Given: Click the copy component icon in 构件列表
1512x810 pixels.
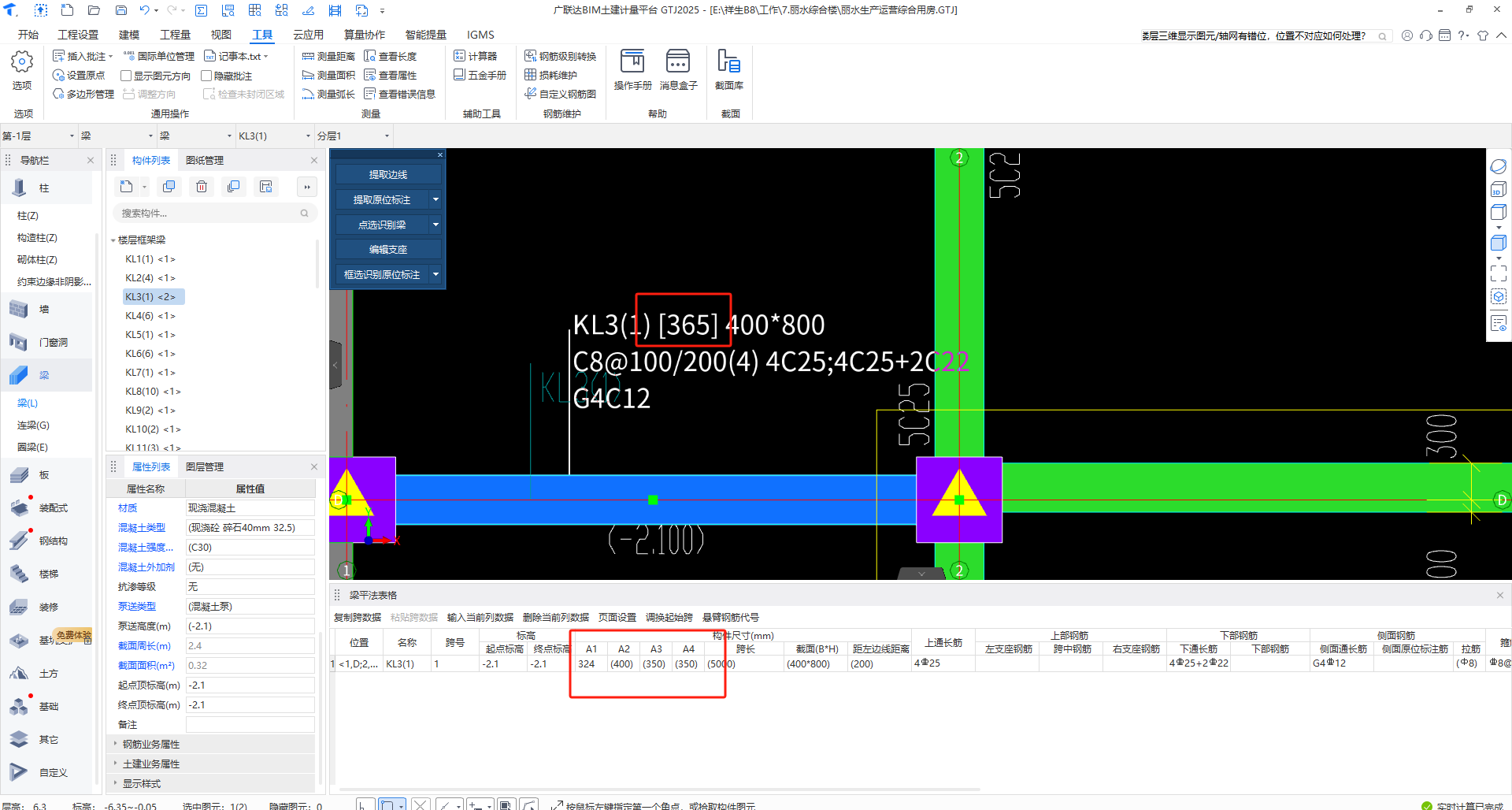Looking at the screenshot, I should pyautogui.click(x=169, y=187).
